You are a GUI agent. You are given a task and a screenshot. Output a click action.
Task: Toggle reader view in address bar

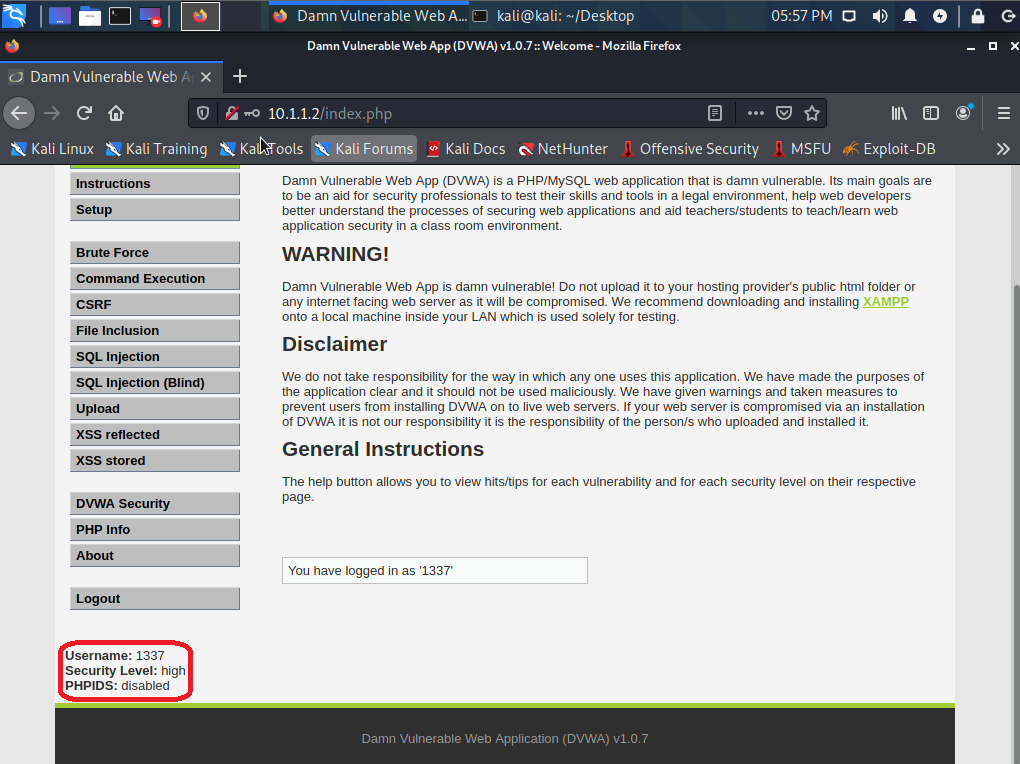click(715, 113)
